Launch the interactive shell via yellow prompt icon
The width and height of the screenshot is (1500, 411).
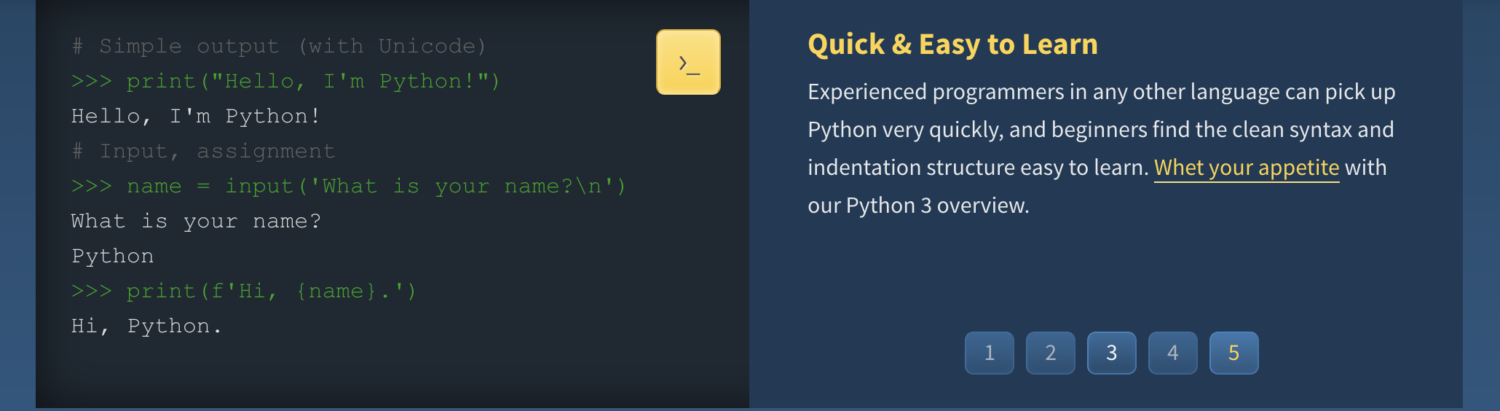tap(688, 62)
